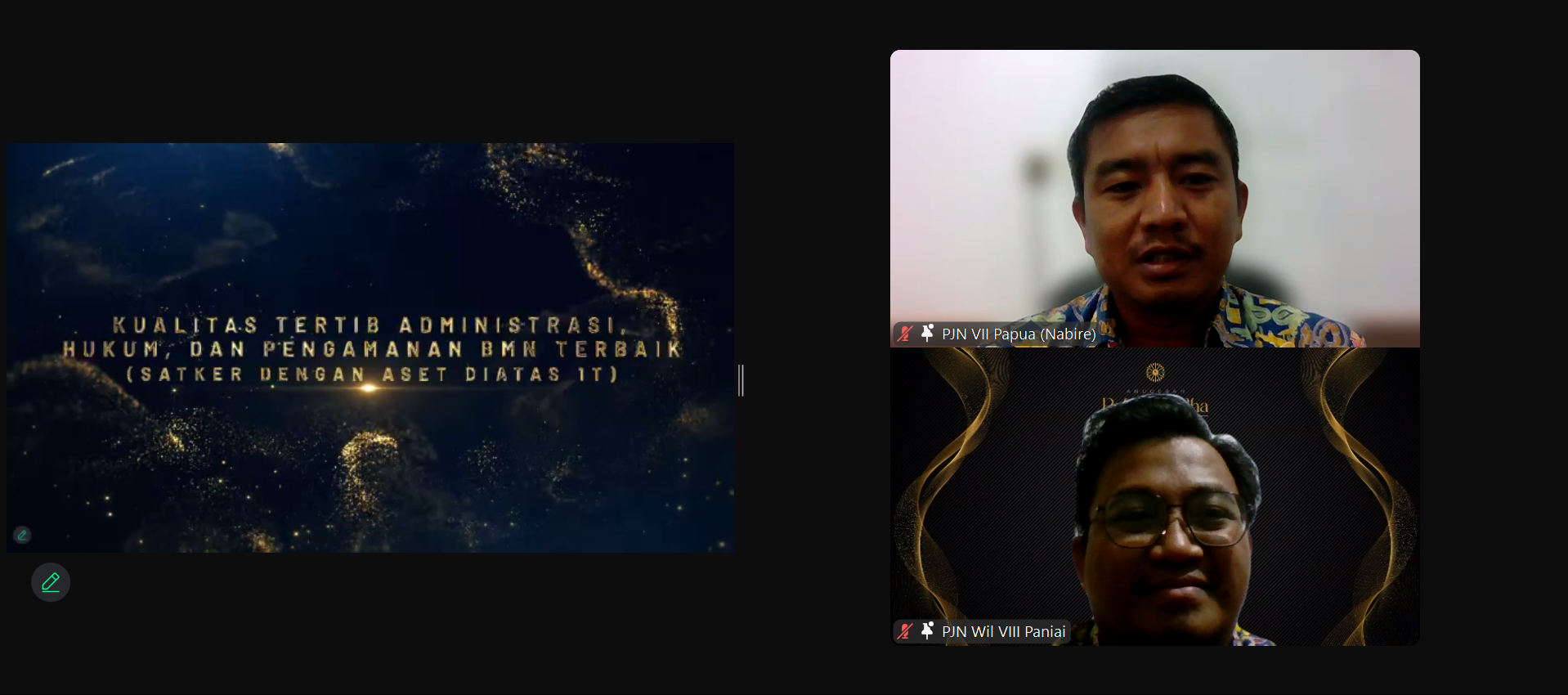The height and width of the screenshot is (695, 1568).
Task: Click the golden lens flare under the title text
Action: point(369,388)
